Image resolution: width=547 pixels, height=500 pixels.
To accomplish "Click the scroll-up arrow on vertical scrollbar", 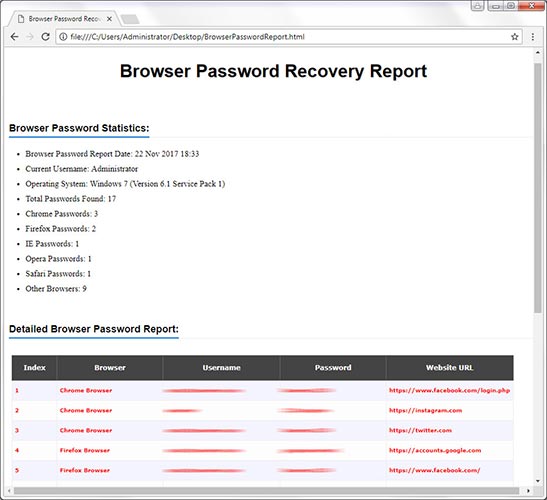I will pos(538,52).
